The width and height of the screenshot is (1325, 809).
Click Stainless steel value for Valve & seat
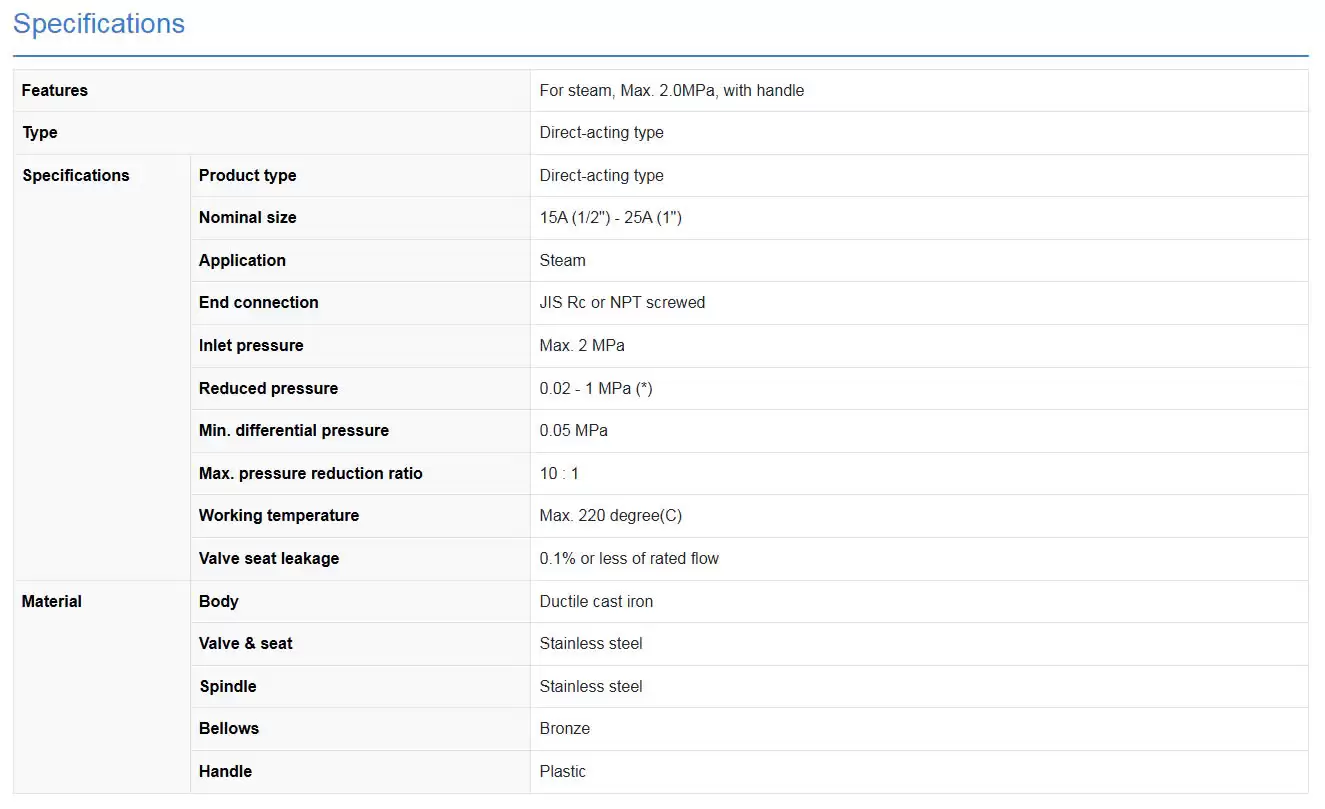591,643
